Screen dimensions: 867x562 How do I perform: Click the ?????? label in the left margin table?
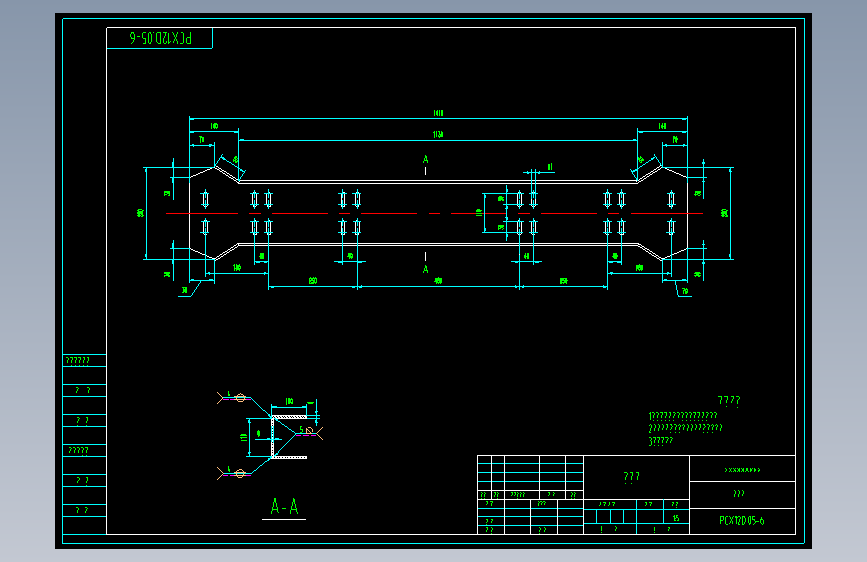point(77,361)
